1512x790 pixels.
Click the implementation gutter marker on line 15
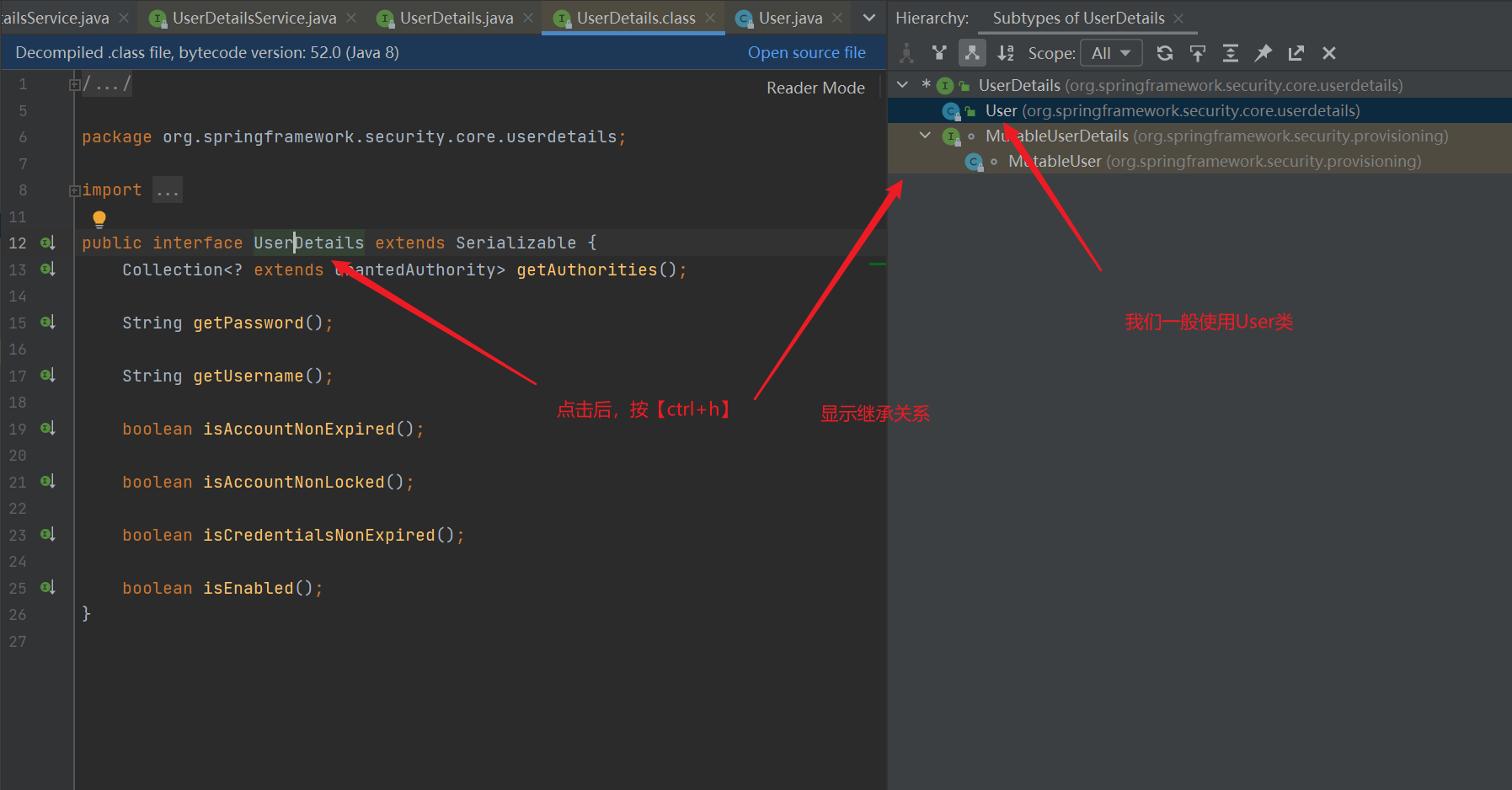pyautogui.click(x=48, y=322)
